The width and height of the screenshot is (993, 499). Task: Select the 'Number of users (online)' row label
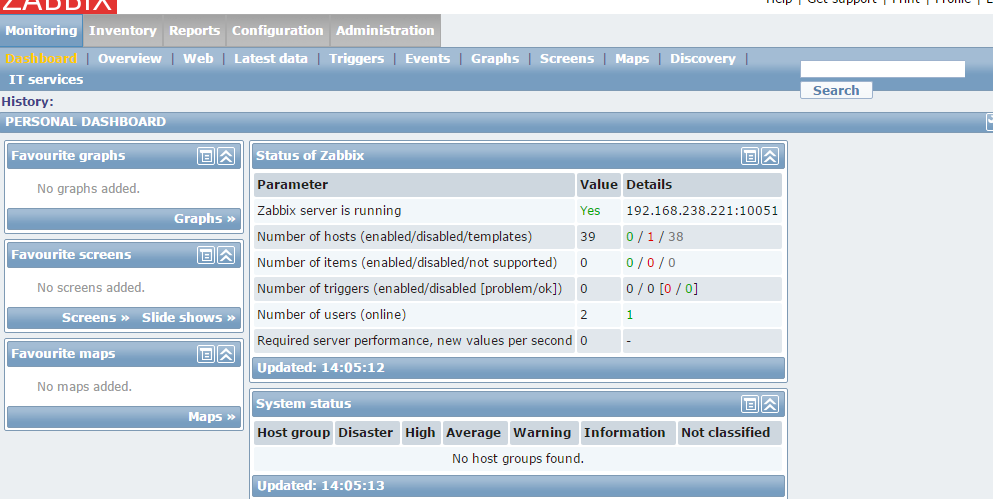331,314
